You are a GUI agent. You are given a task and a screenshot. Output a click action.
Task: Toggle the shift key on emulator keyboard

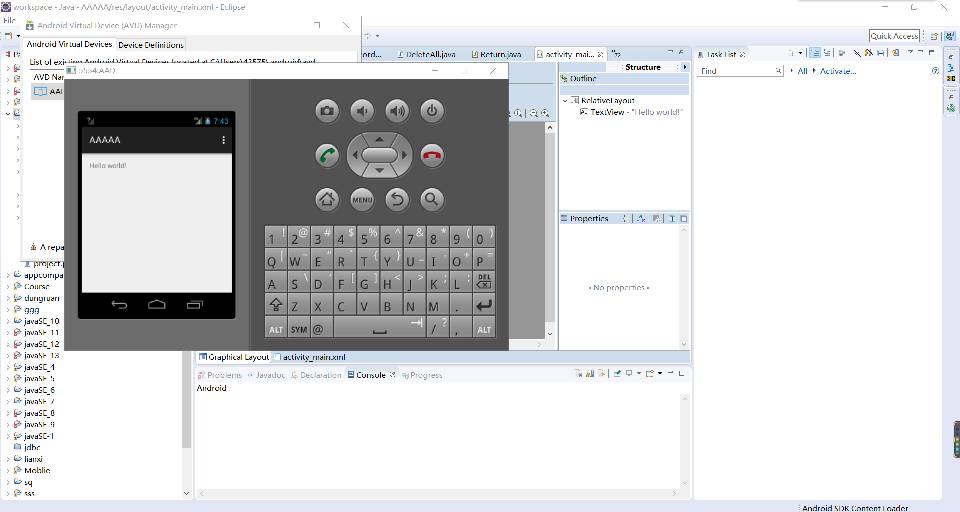[276, 306]
